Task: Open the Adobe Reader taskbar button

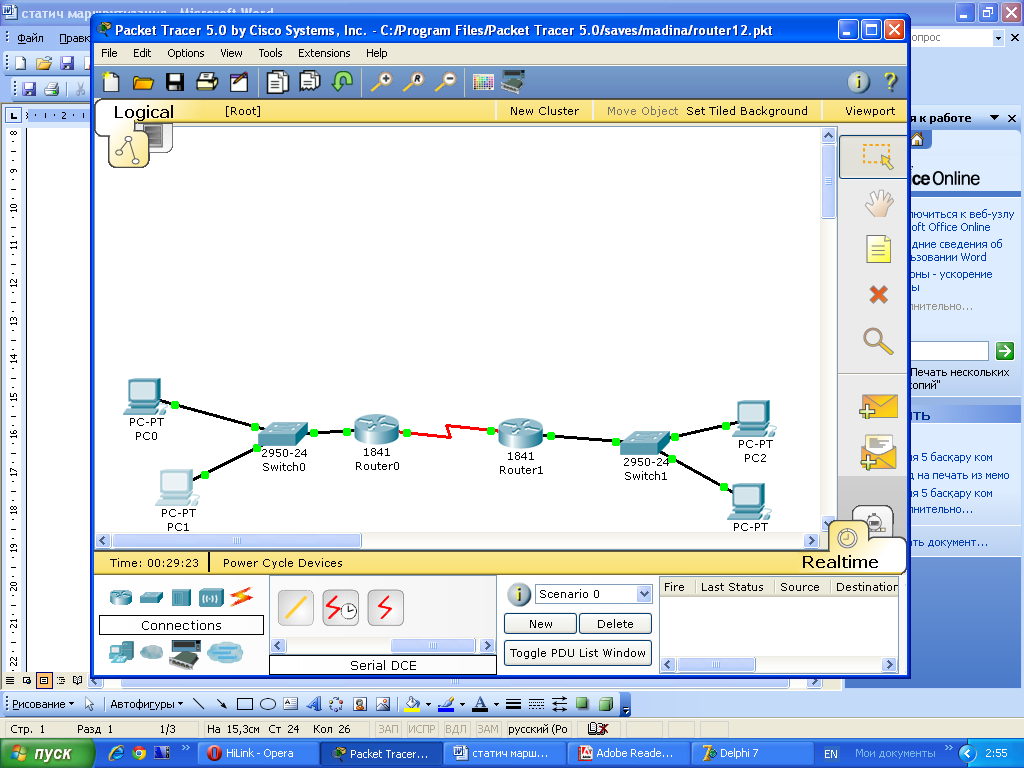Action: [627, 753]
